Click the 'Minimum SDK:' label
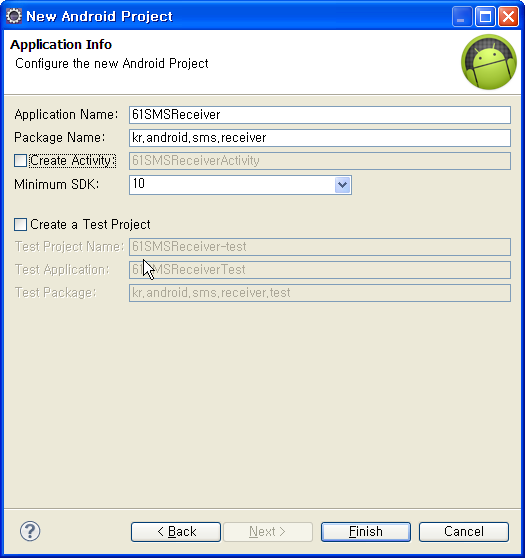The width and height of the screenshot is (525, 558). 57,184
